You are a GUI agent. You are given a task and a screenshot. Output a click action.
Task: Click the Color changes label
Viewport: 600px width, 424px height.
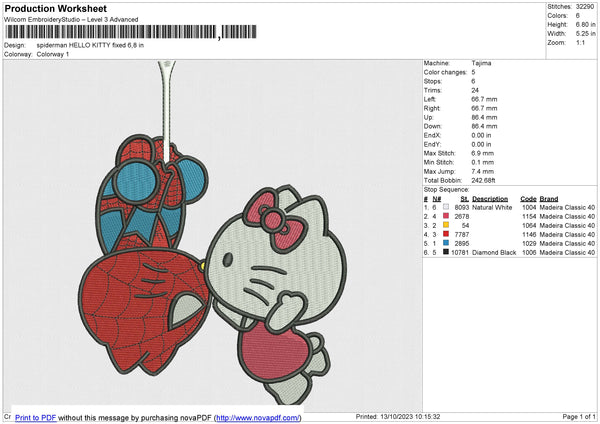coord(445,72)
